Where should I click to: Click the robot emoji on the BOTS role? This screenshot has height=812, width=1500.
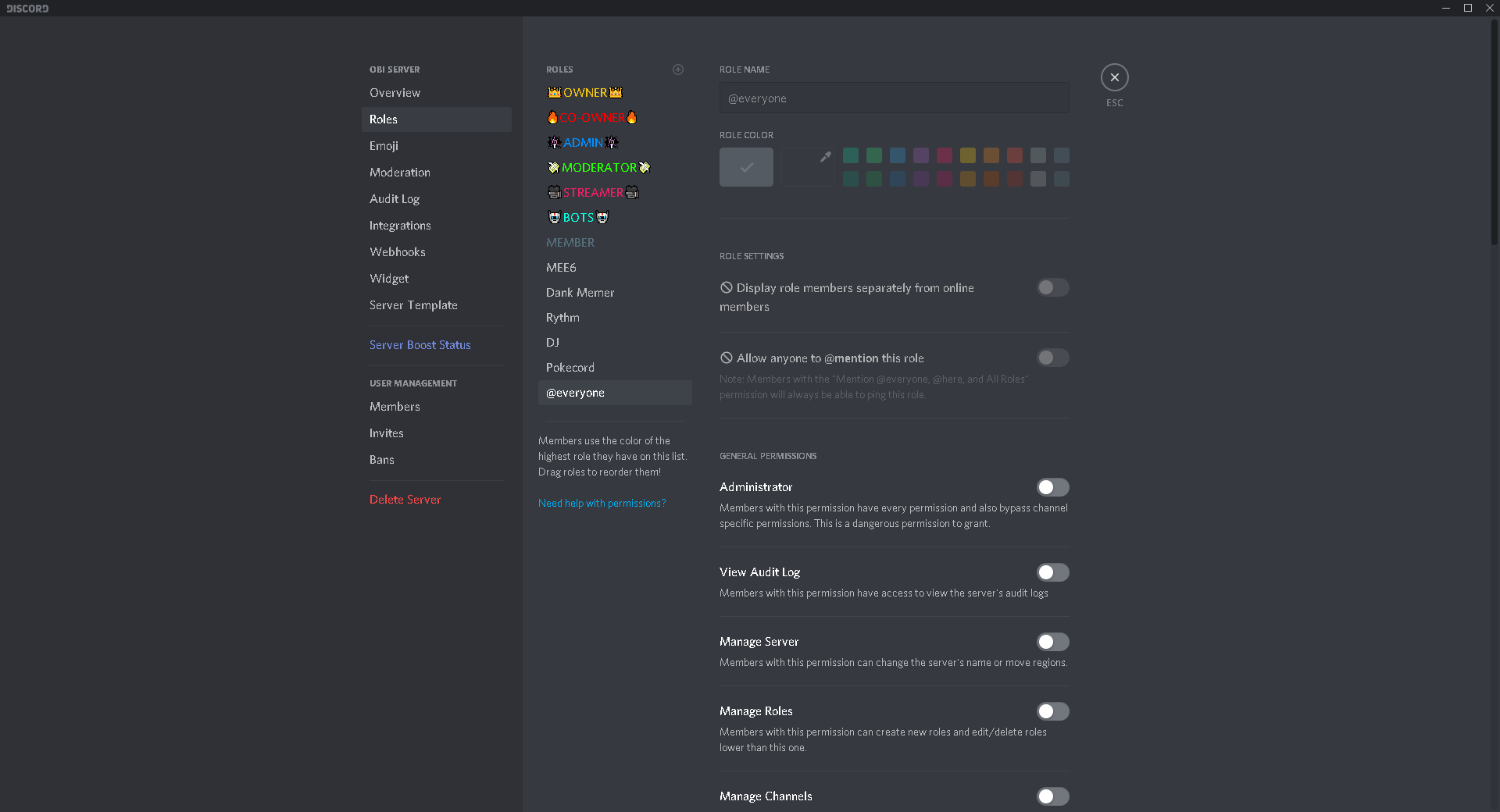pos(554,217)
